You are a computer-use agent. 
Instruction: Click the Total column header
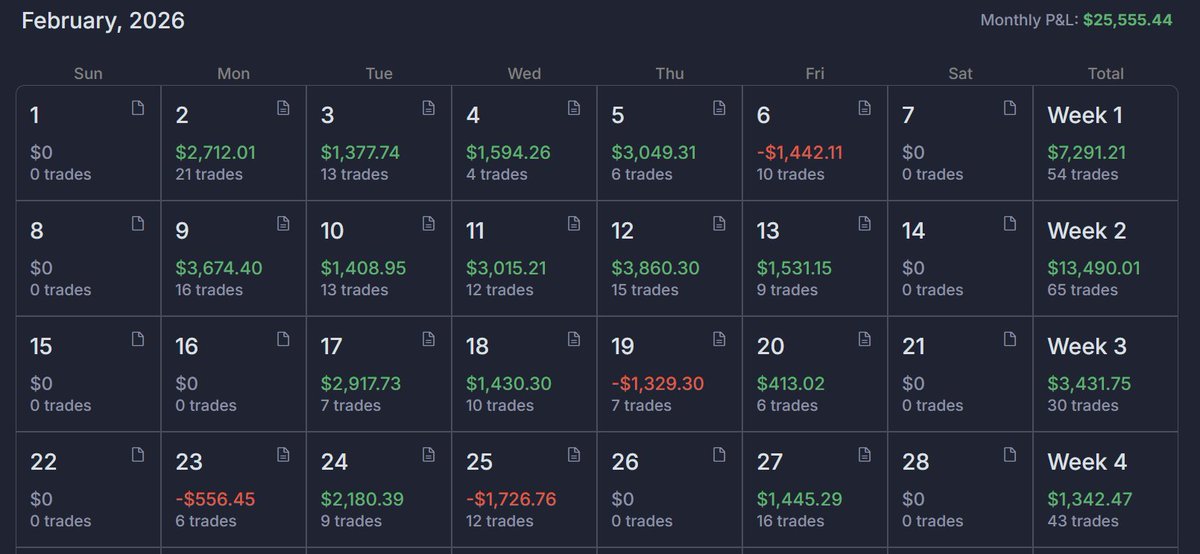point(1106,73)
